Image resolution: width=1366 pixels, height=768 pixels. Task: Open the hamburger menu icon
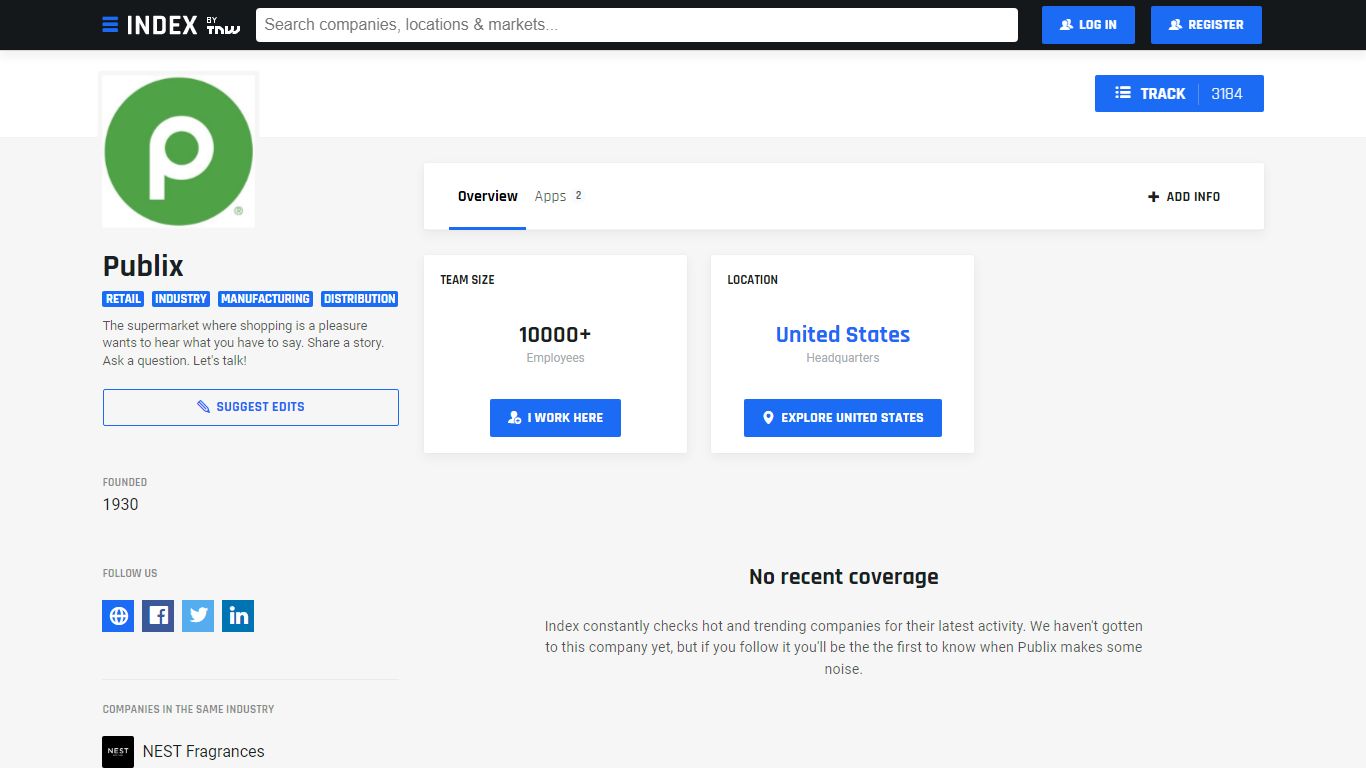(110, 25)
